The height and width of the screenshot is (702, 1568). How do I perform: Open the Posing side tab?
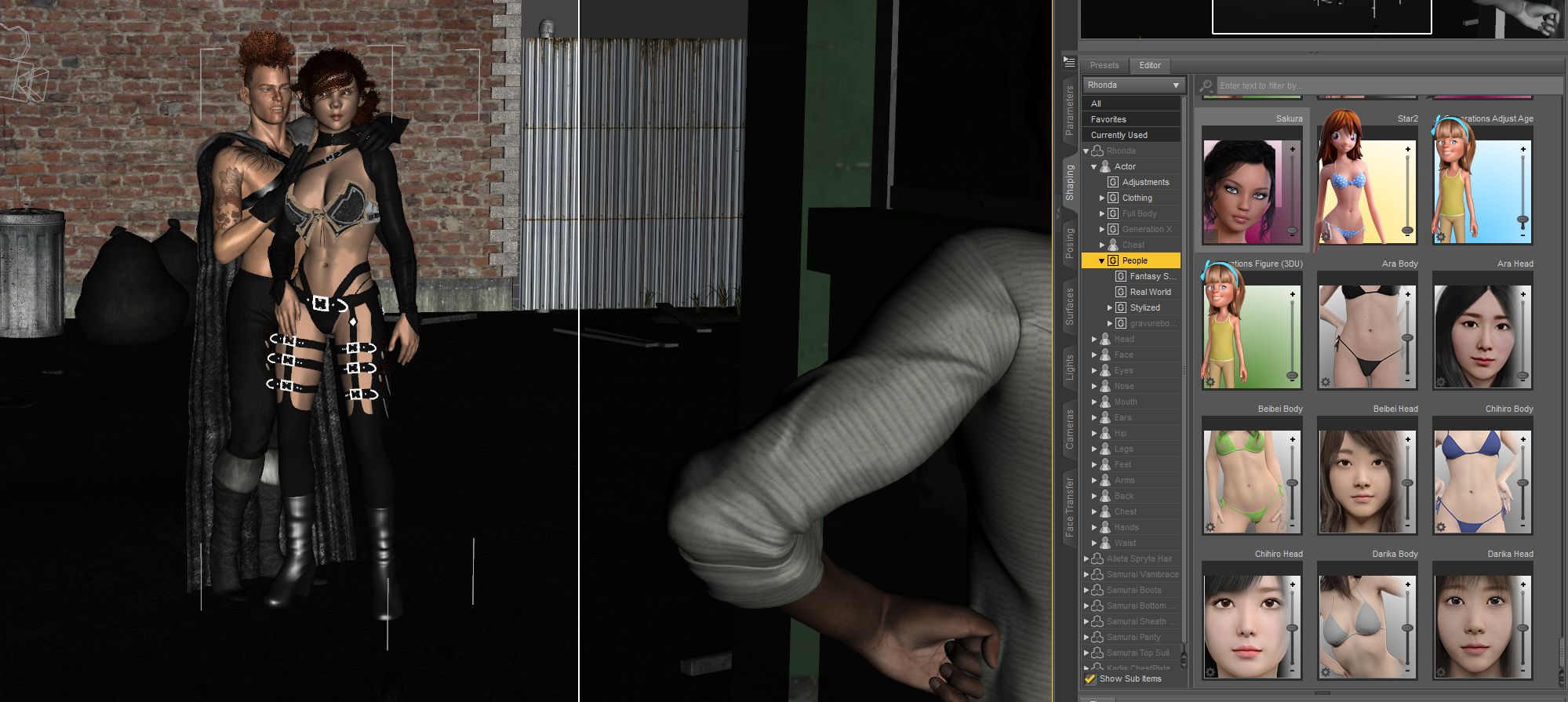click(x=1069, y=243)
